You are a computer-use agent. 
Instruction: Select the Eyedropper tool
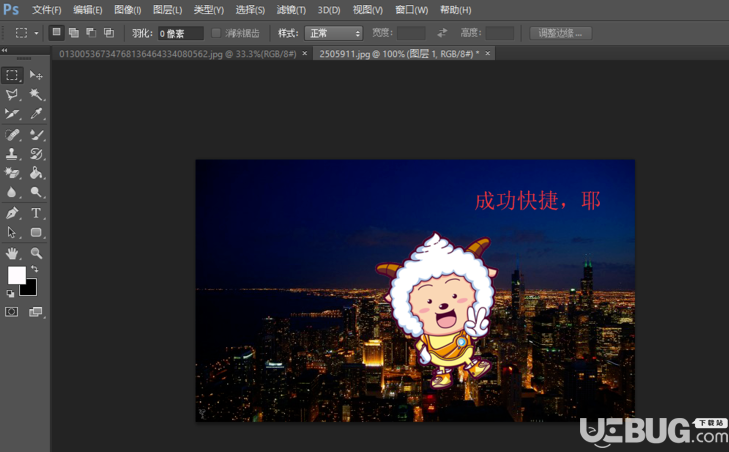click(x=36, y=113)
